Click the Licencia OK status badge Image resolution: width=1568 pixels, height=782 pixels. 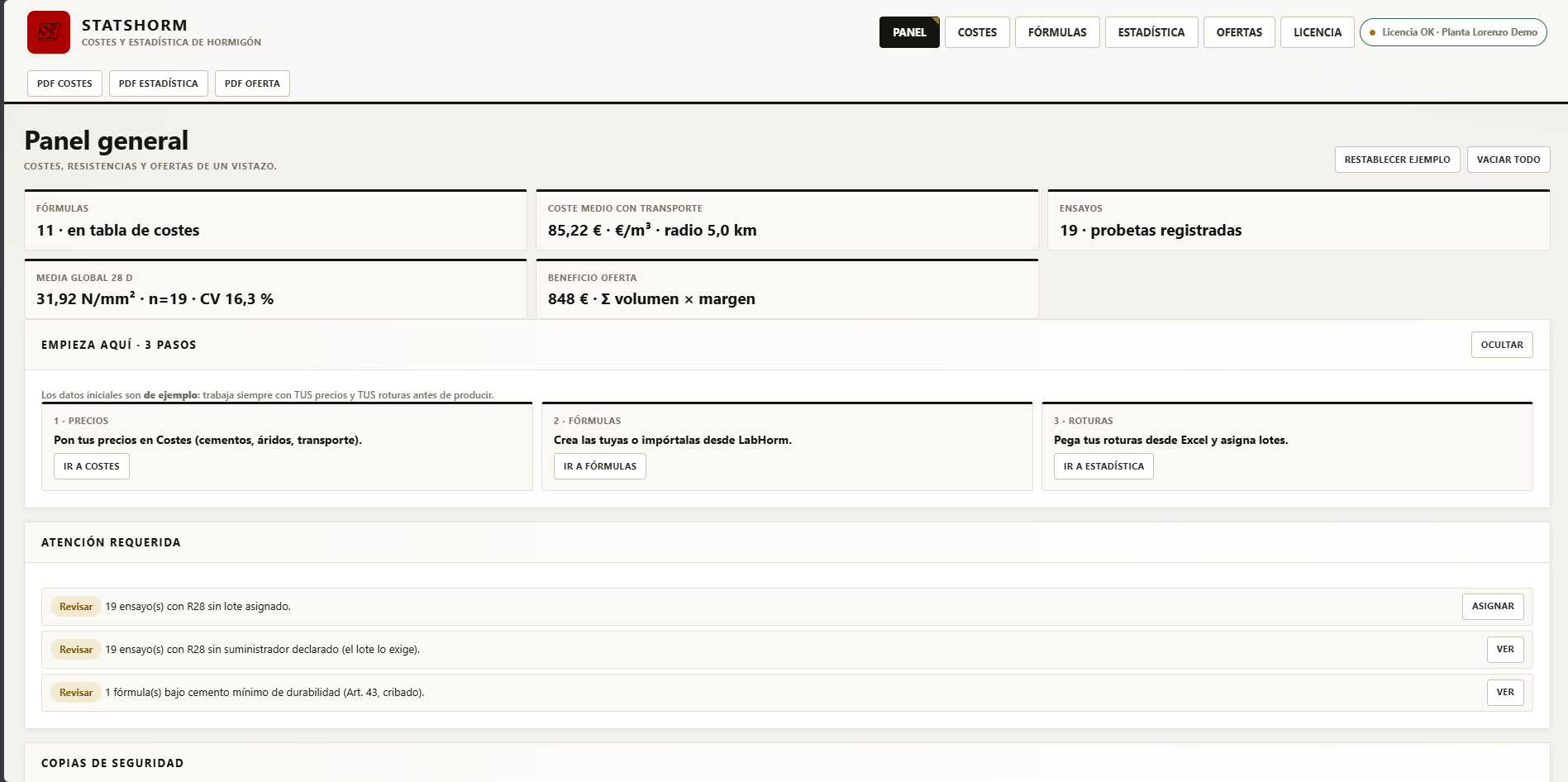[x=1453, y=32]
